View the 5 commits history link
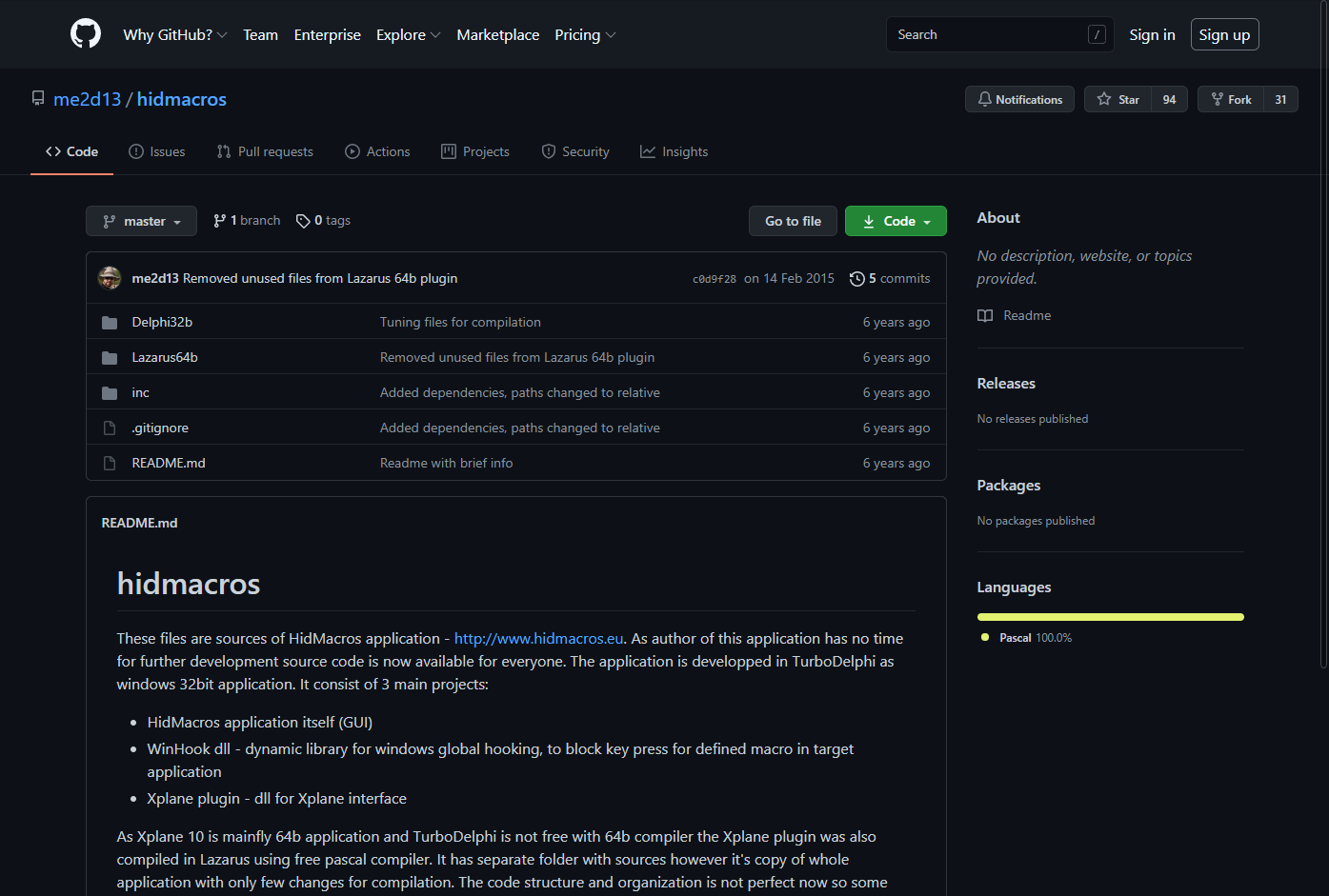This screenshot has height=896, width=1329. pos(890,279)
